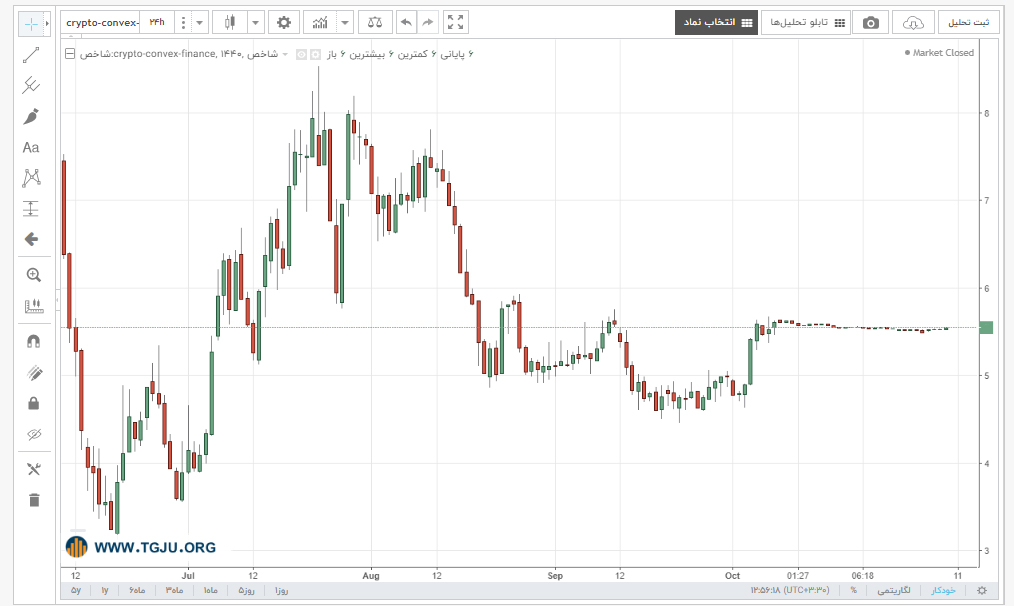Select the 5y time range
Viewport: 1014px width, 606px height.
76,590
